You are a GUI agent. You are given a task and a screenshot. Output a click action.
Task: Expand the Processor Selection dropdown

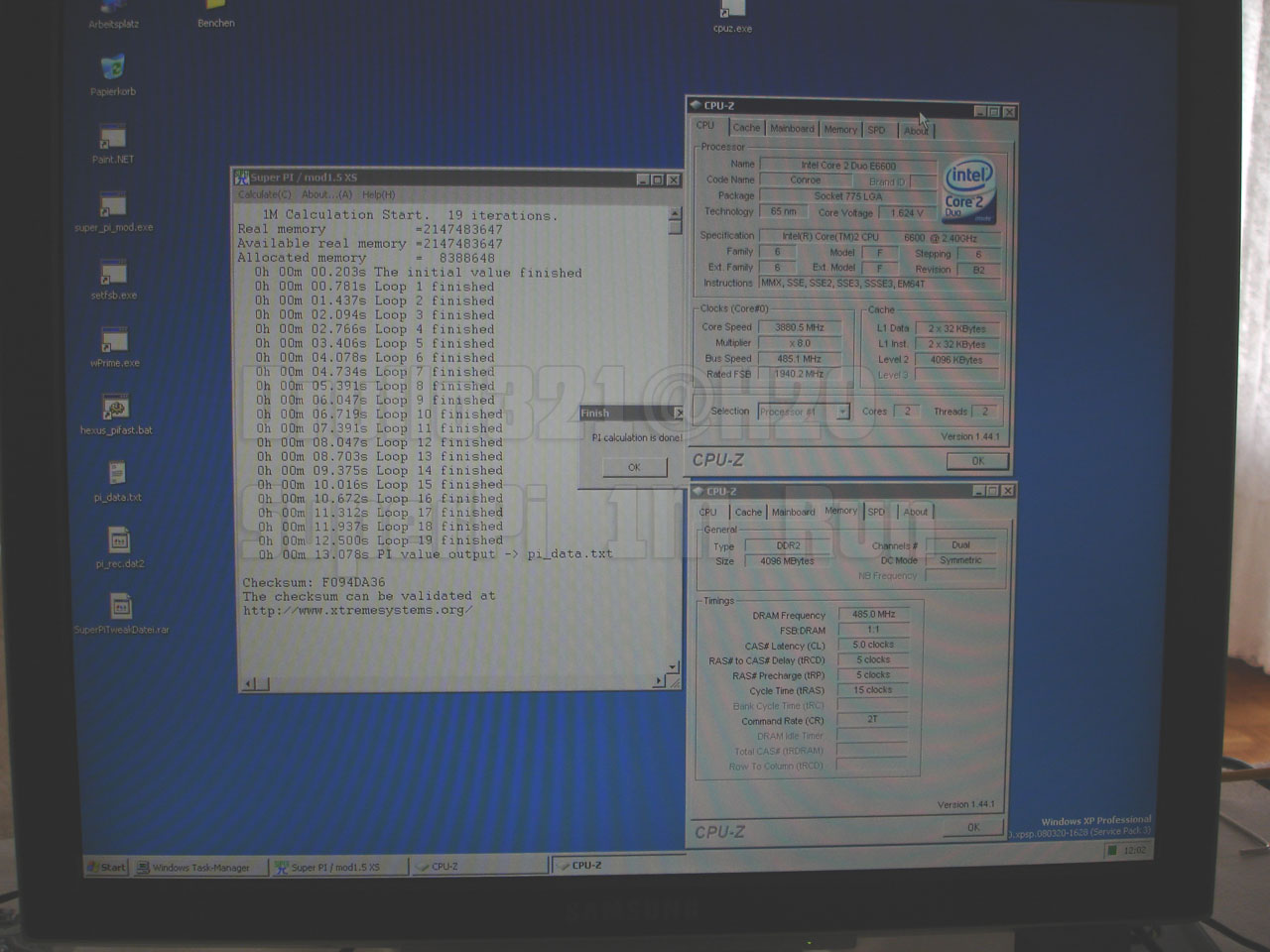tap(842, 412)
